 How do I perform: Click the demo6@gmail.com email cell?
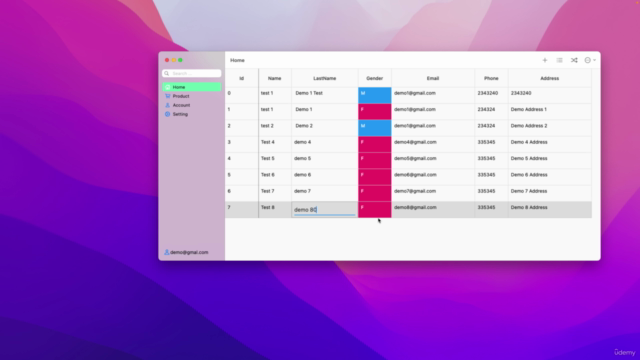point(433,177)
